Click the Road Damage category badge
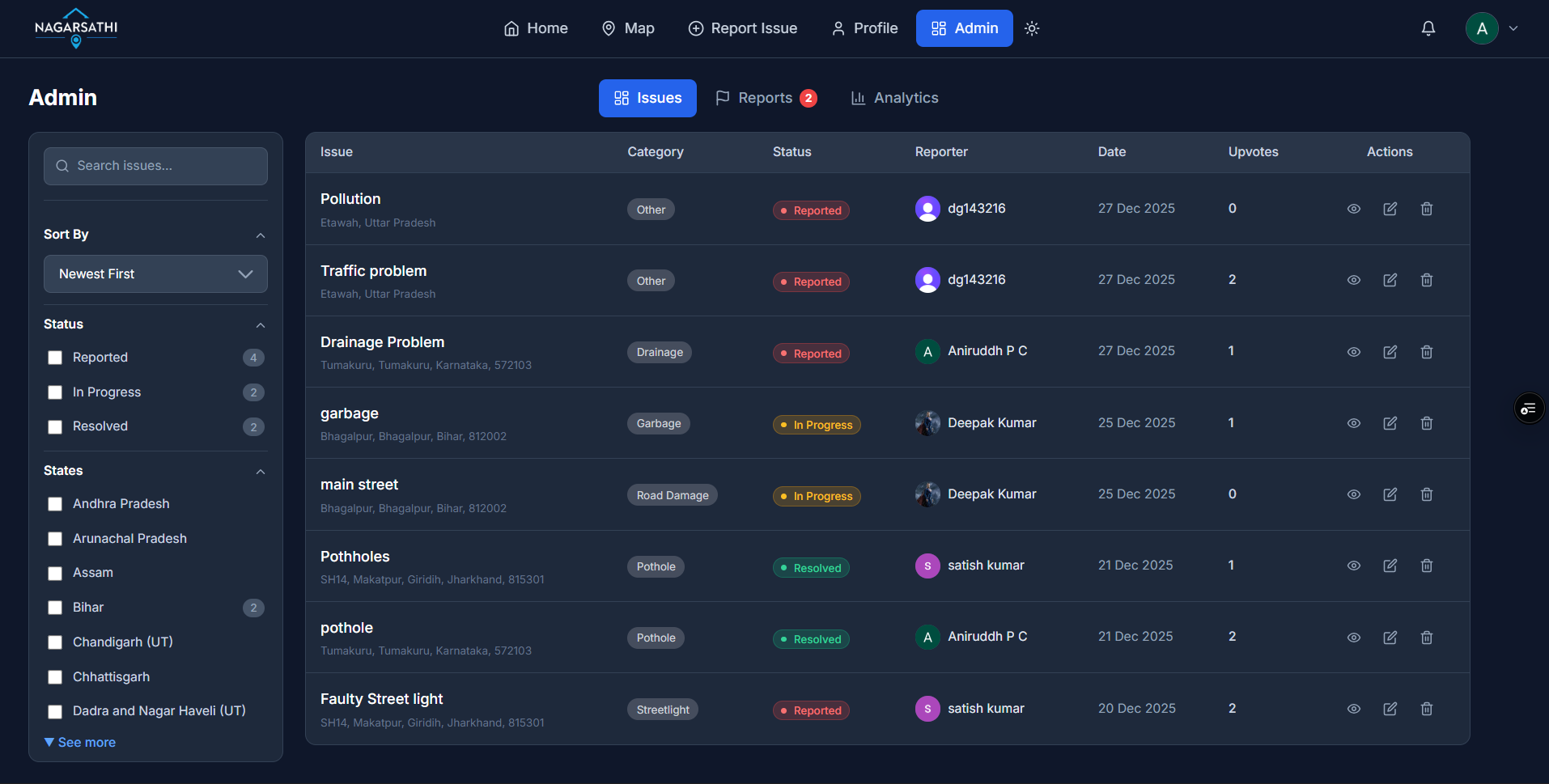 pyautogui.click(x=673, y=495)
